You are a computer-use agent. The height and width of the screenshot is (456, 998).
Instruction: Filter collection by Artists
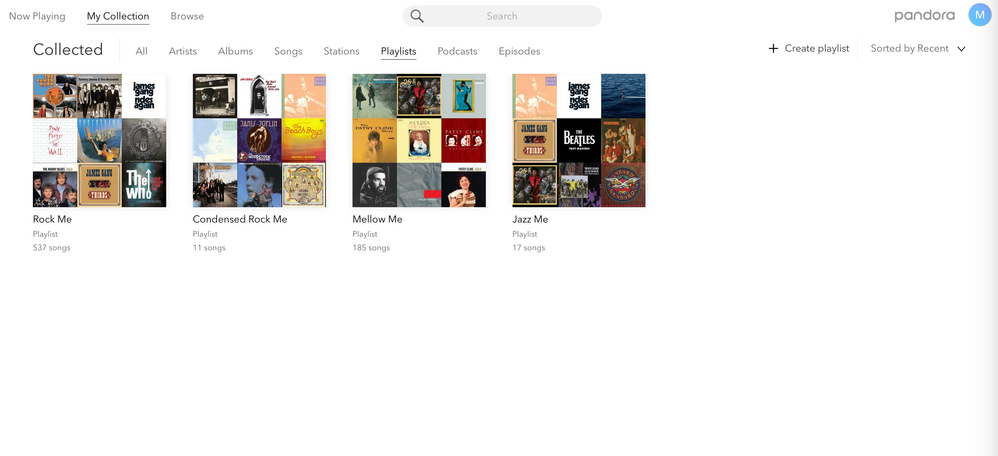pos(183,51)
